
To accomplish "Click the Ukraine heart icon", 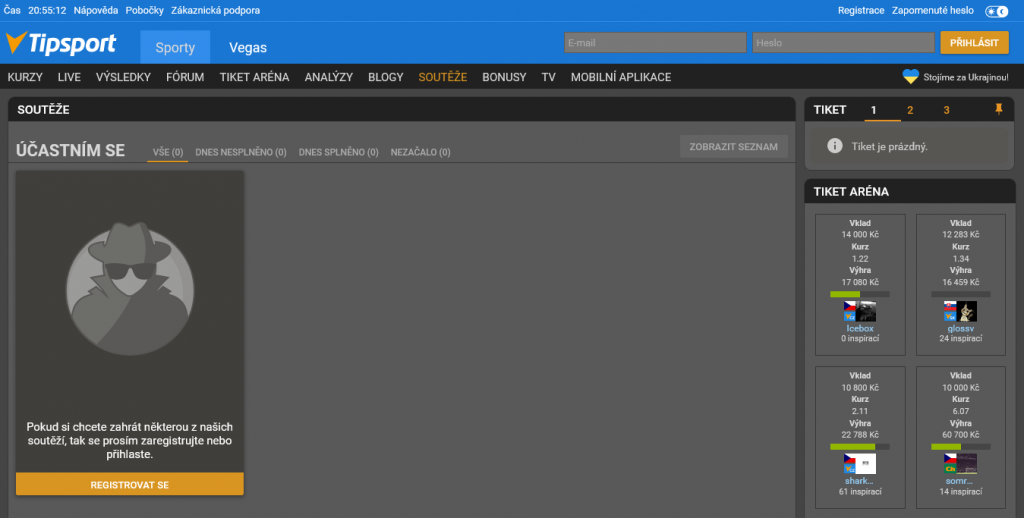I will click(x=910, y=77).
